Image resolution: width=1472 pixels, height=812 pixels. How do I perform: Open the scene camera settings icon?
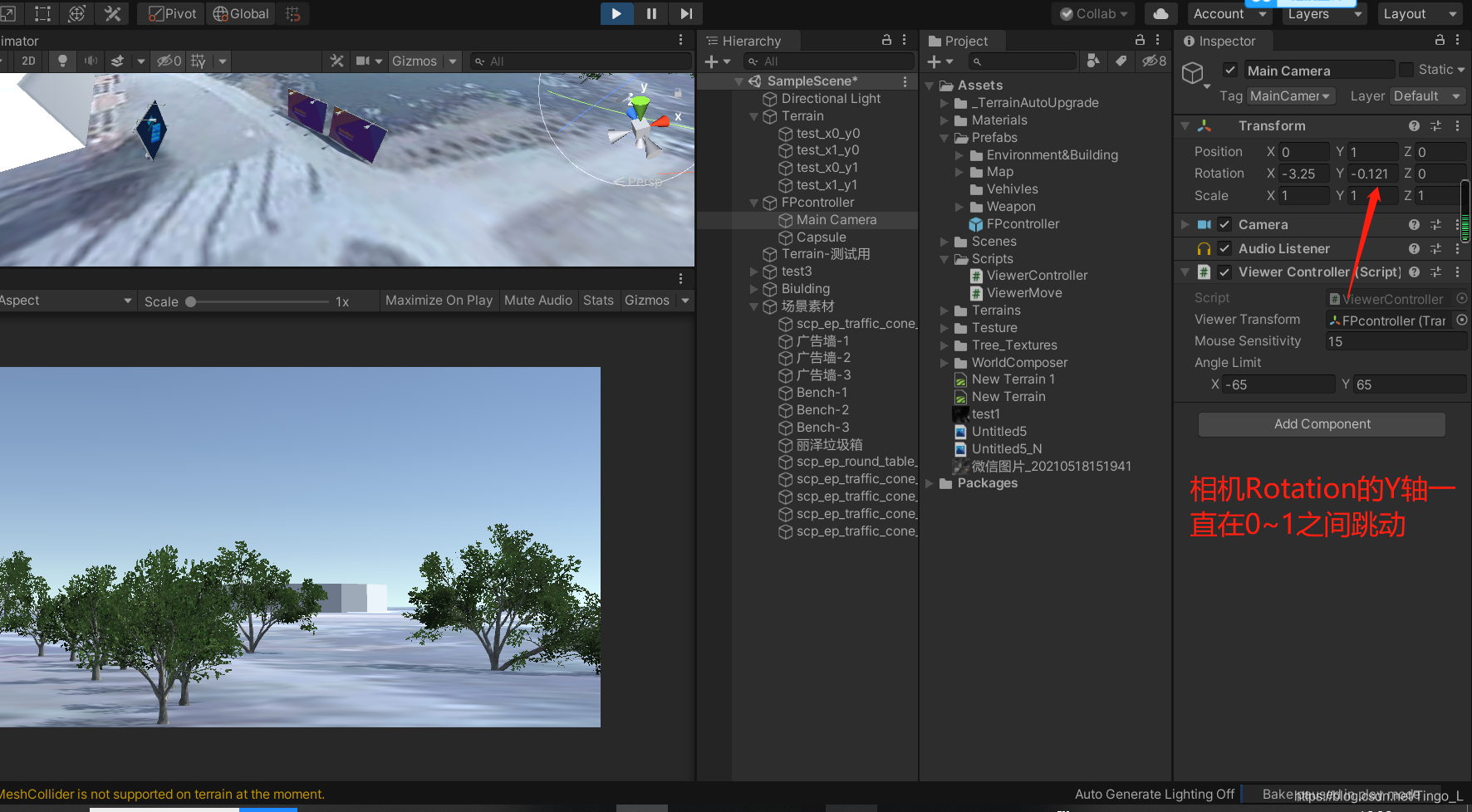pyautogui.click(x=363, y=61)
